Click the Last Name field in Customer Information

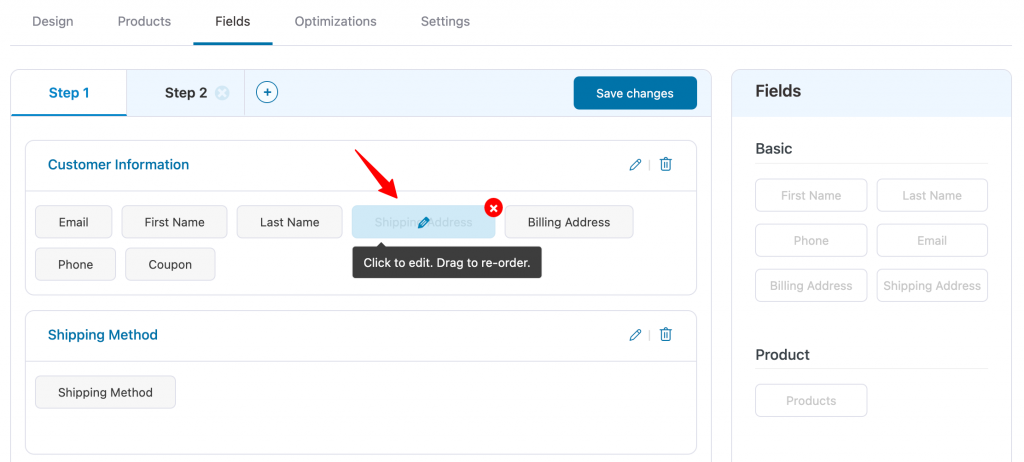point(289,222)
